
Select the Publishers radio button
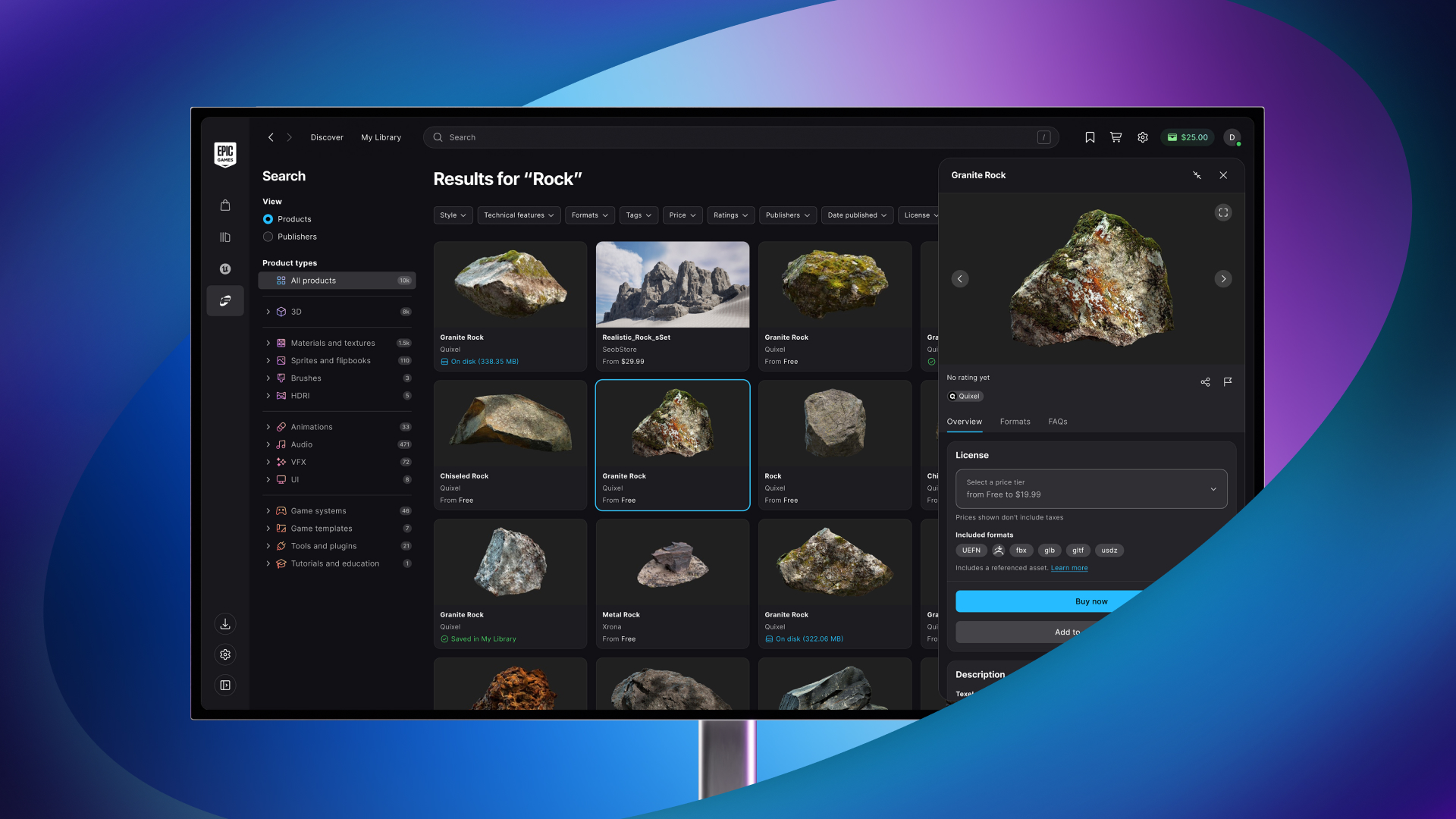[x=268, y=237]
